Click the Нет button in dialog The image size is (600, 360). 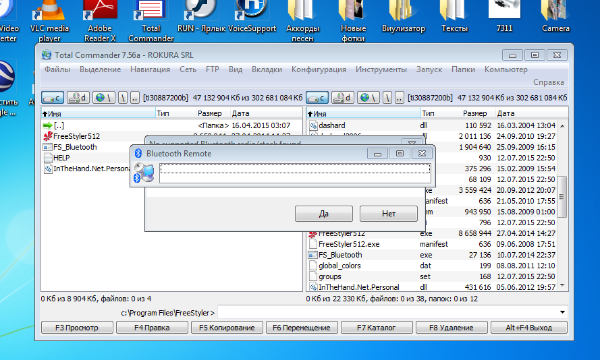388,213
